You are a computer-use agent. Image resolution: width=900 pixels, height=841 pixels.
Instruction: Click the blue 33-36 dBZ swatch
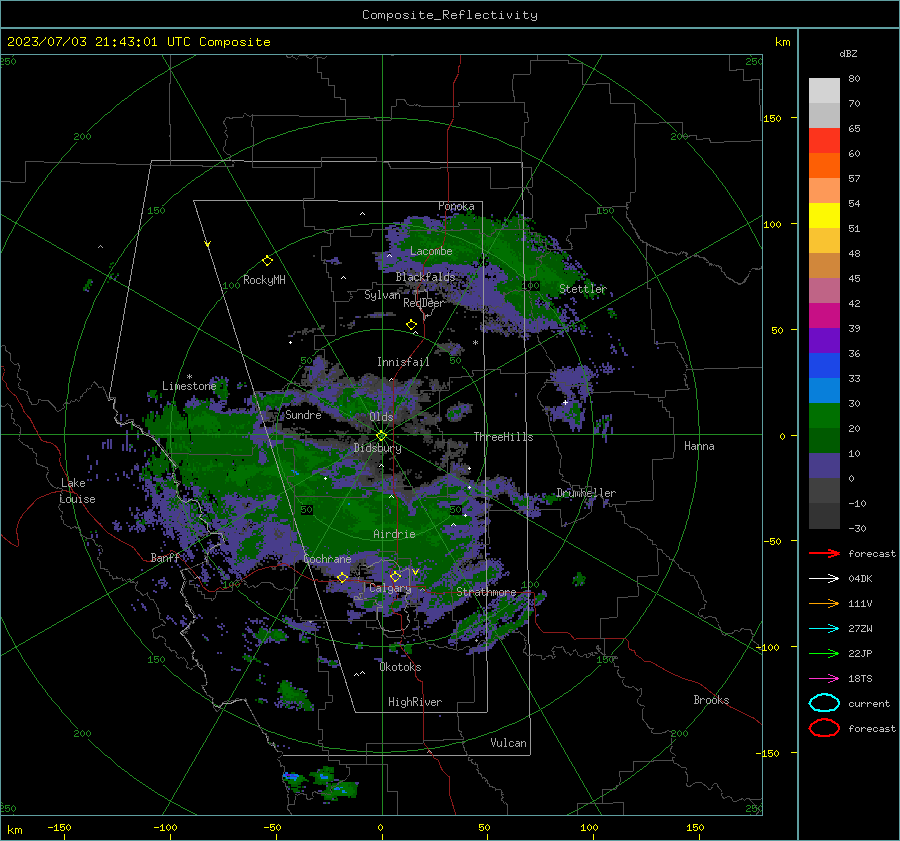pos(824,366)
